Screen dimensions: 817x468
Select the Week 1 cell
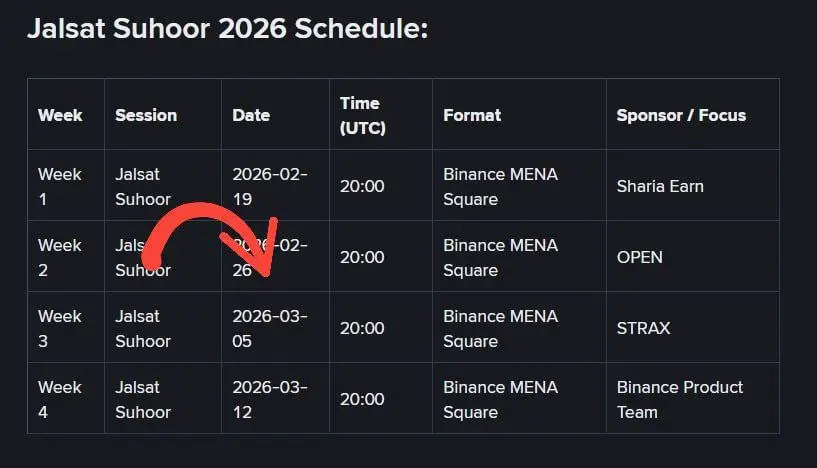pyautogui.click(x=60, y=186)
